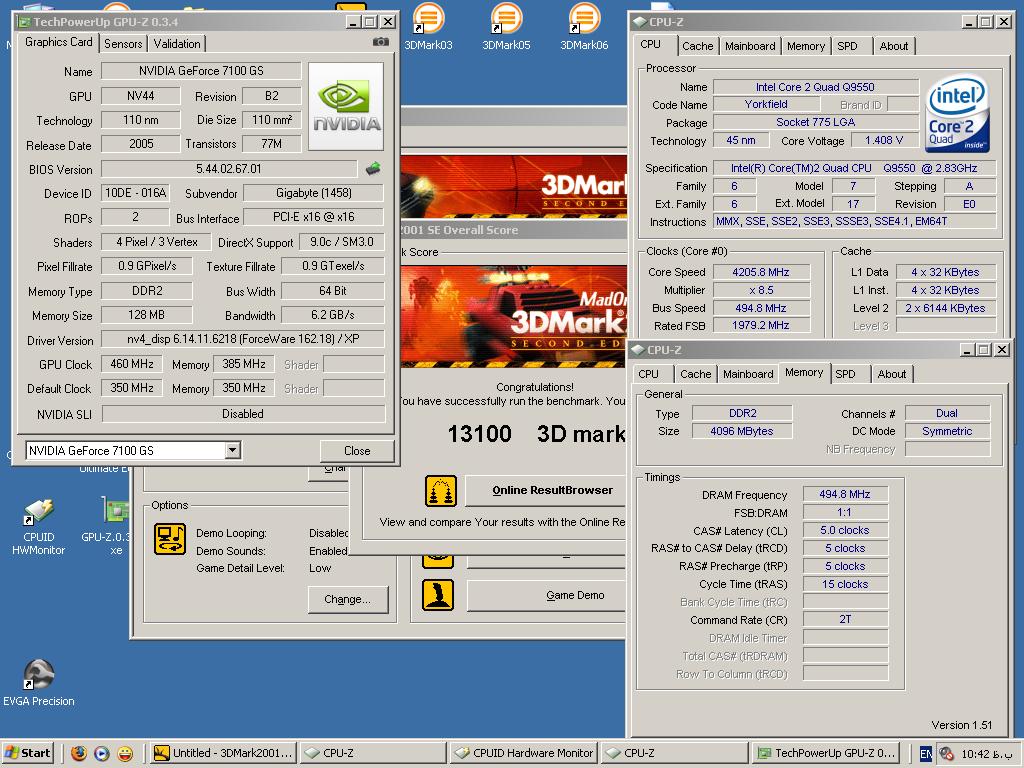Open the Cache tab in upper CPU-Z
The width and height of the screenshot is (1024, 768).
pyautogui.click(x=697, y=46)
